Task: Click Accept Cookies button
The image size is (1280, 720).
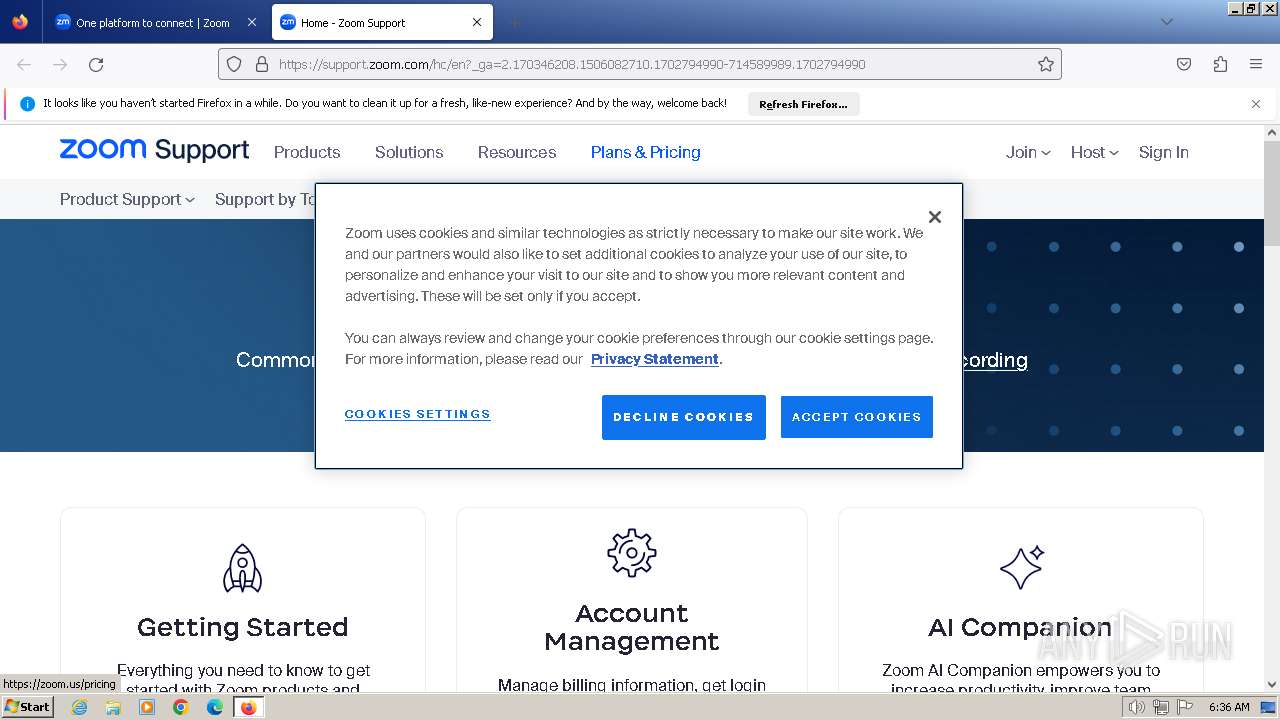Action: click(857, 417)
